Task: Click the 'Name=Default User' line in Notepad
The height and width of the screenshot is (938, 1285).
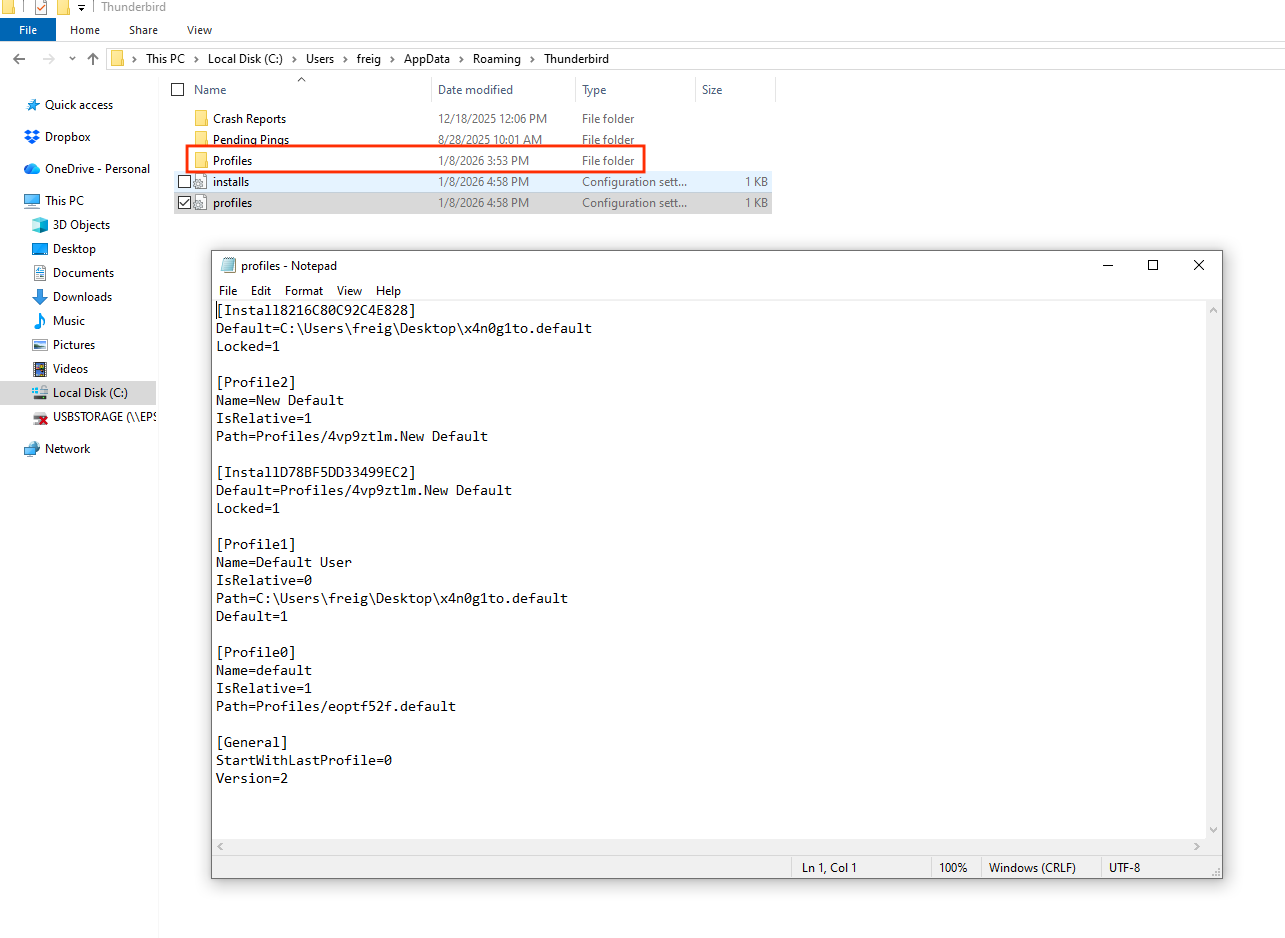Action: pyautogui.click(x=284, y=562)
